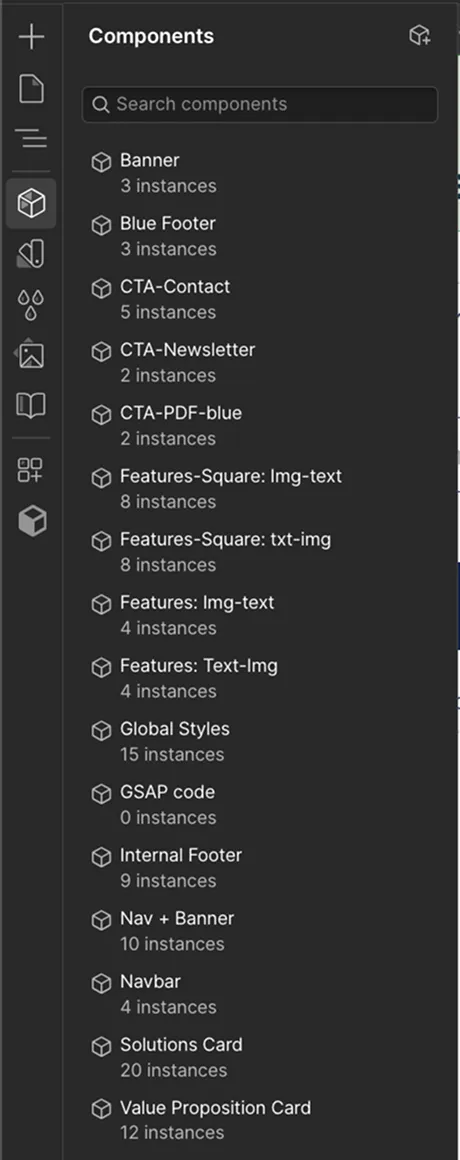Select the Navbar component name
The width and height of the screenshot is (460, 1160).
point(151,982)
